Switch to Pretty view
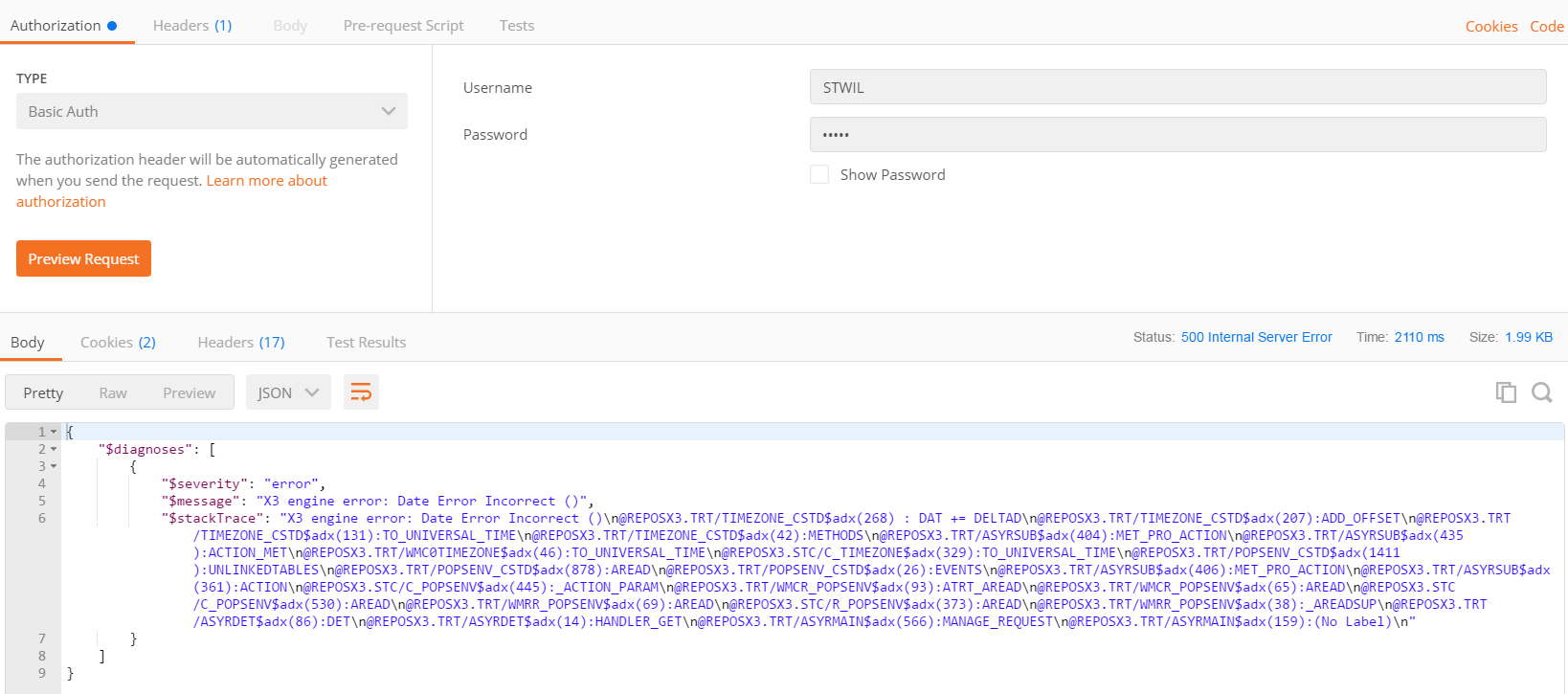This screenshot has height=694, width=1568. pos(43,392)
